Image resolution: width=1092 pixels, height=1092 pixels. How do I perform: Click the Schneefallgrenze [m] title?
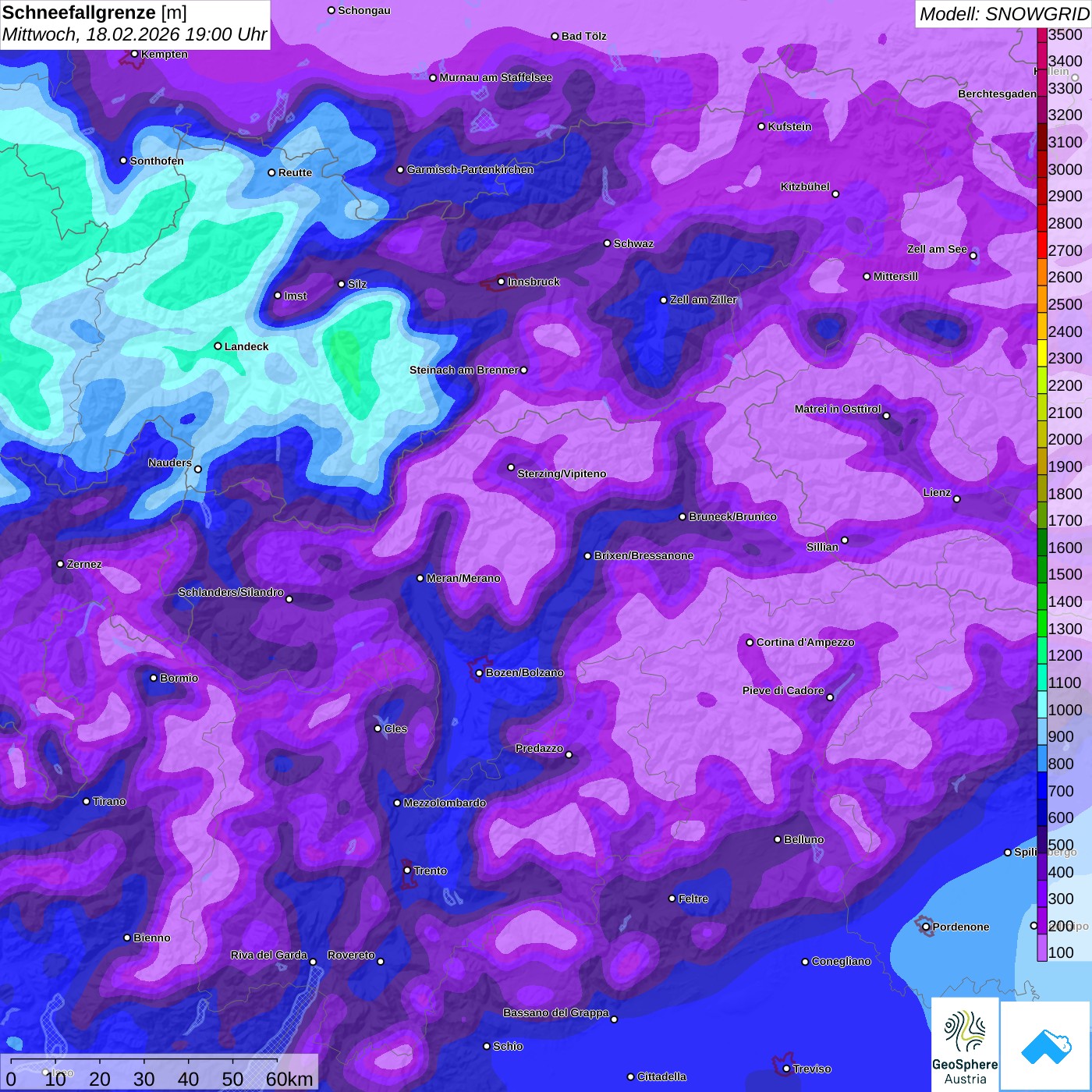95,12
